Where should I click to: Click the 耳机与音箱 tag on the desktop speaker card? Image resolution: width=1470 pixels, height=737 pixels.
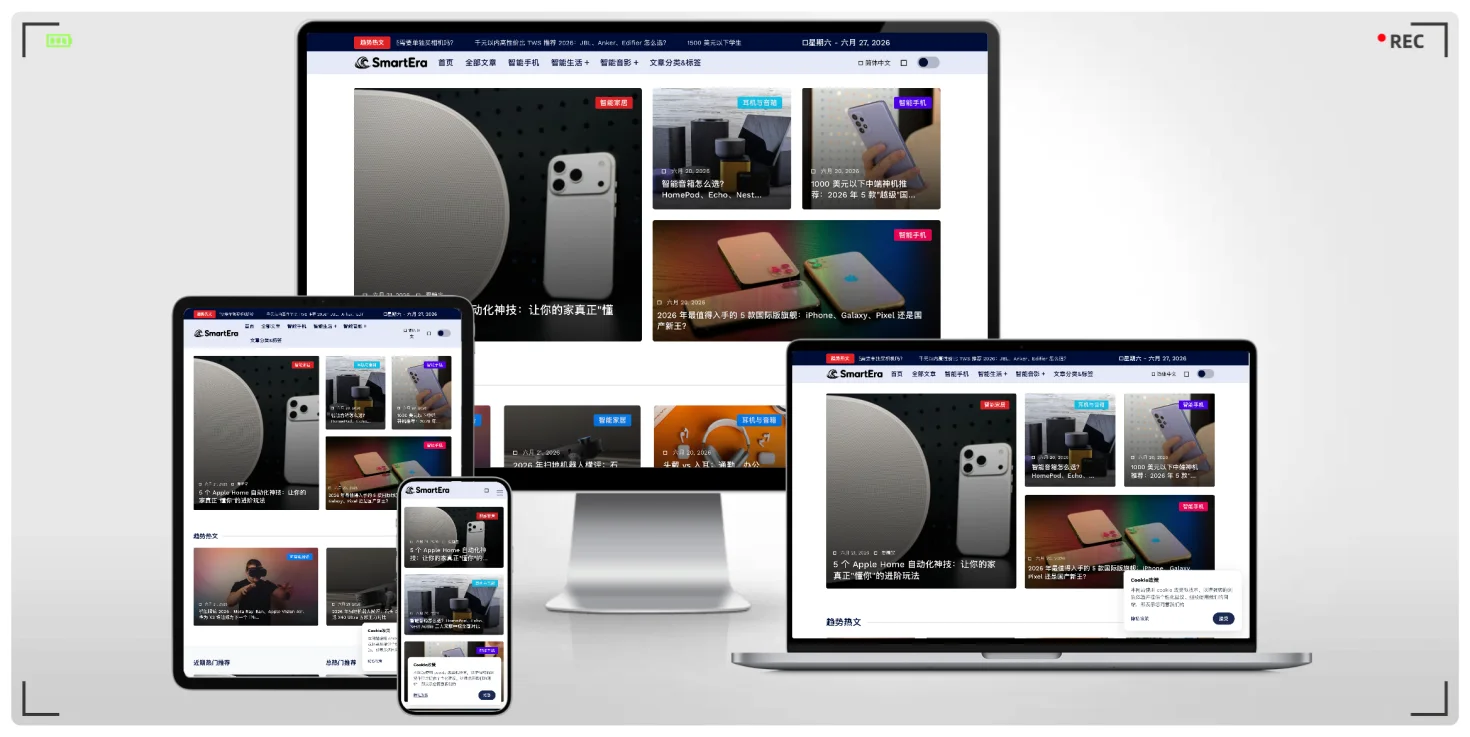pyautogui.click(x=759, y=103)
